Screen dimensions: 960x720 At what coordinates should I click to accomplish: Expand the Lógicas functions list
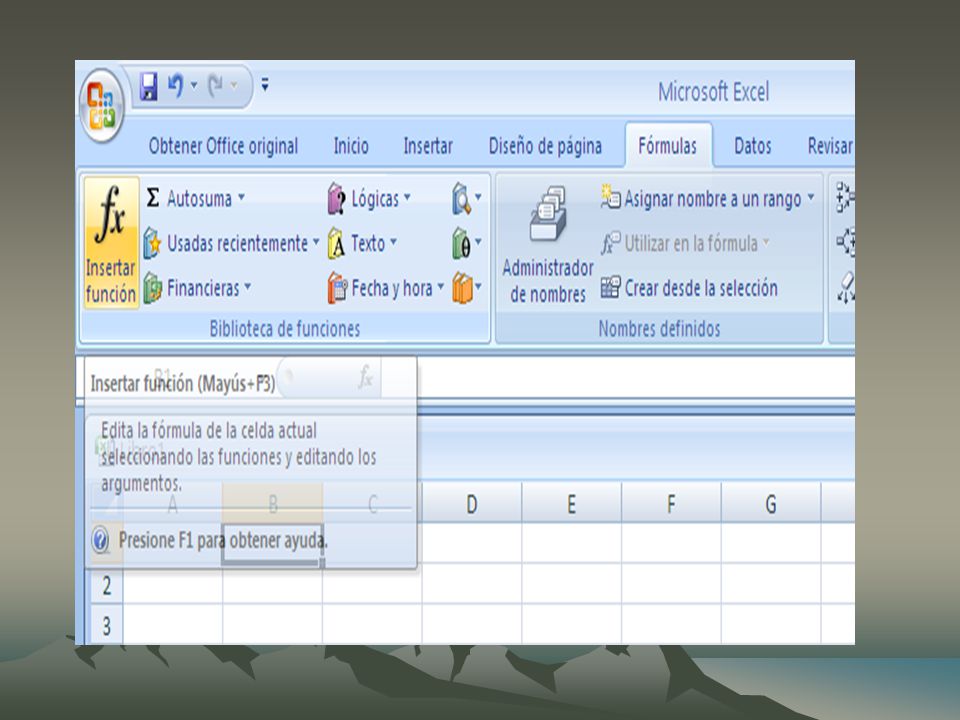[407, 197]
